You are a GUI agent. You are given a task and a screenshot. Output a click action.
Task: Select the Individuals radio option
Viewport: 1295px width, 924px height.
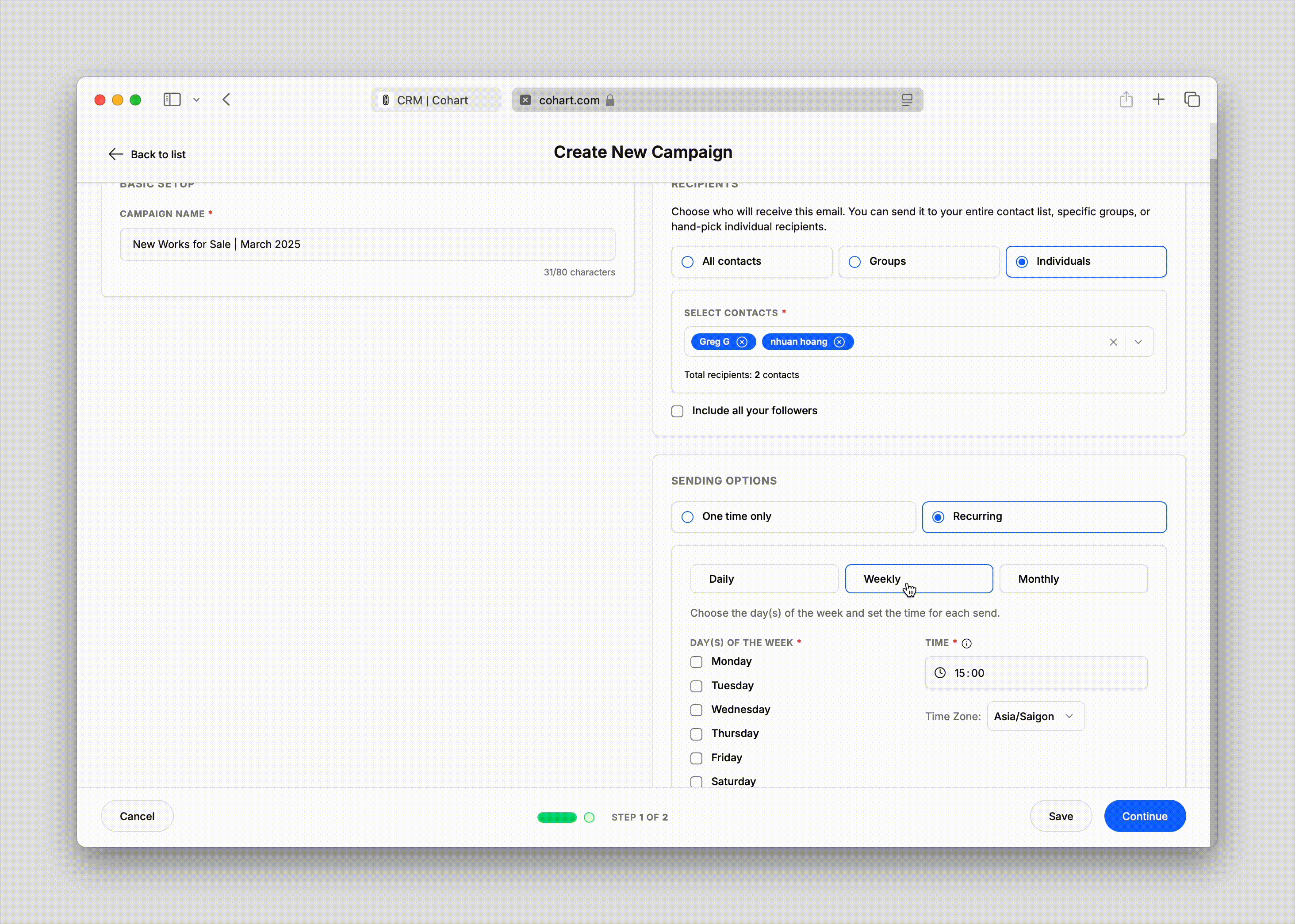pos(1085,262)
